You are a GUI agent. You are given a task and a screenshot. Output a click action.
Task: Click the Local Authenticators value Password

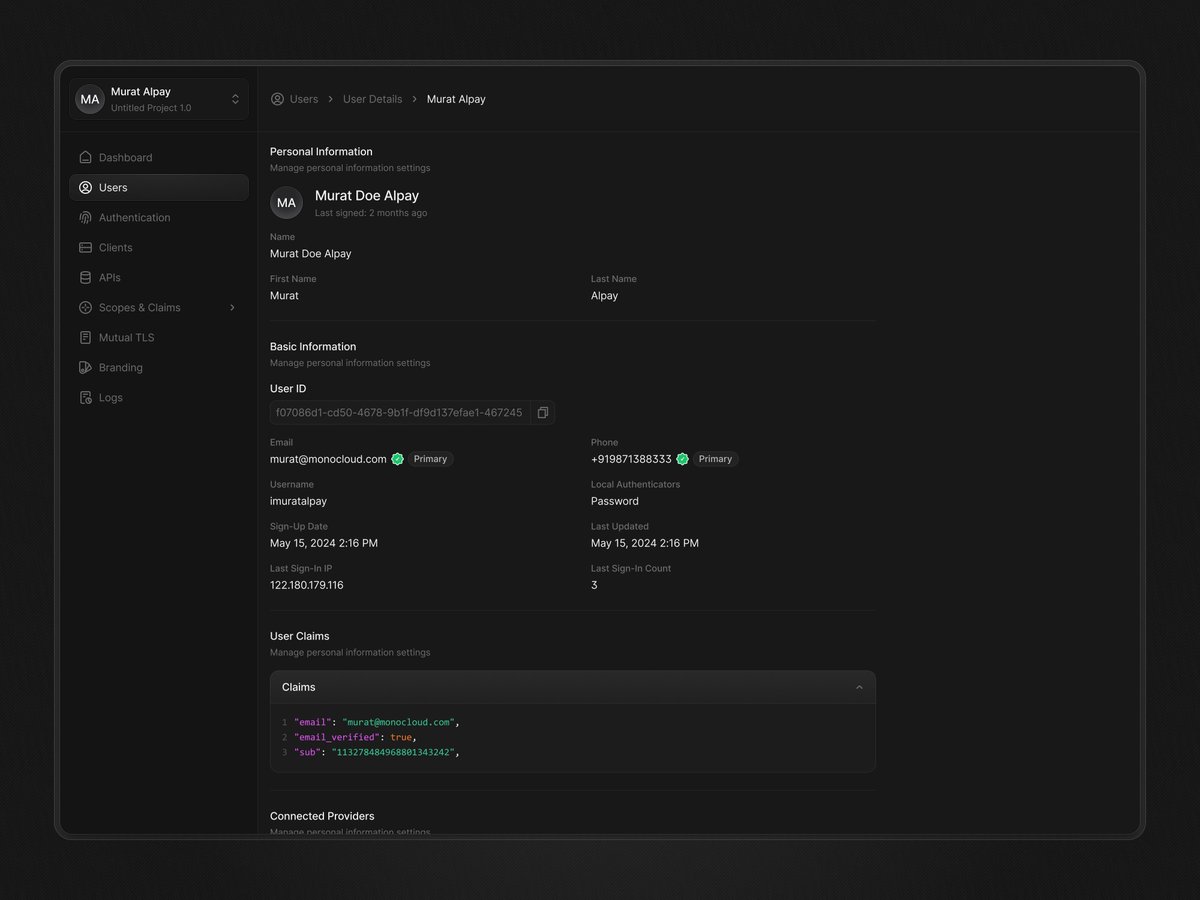(615, 501)
